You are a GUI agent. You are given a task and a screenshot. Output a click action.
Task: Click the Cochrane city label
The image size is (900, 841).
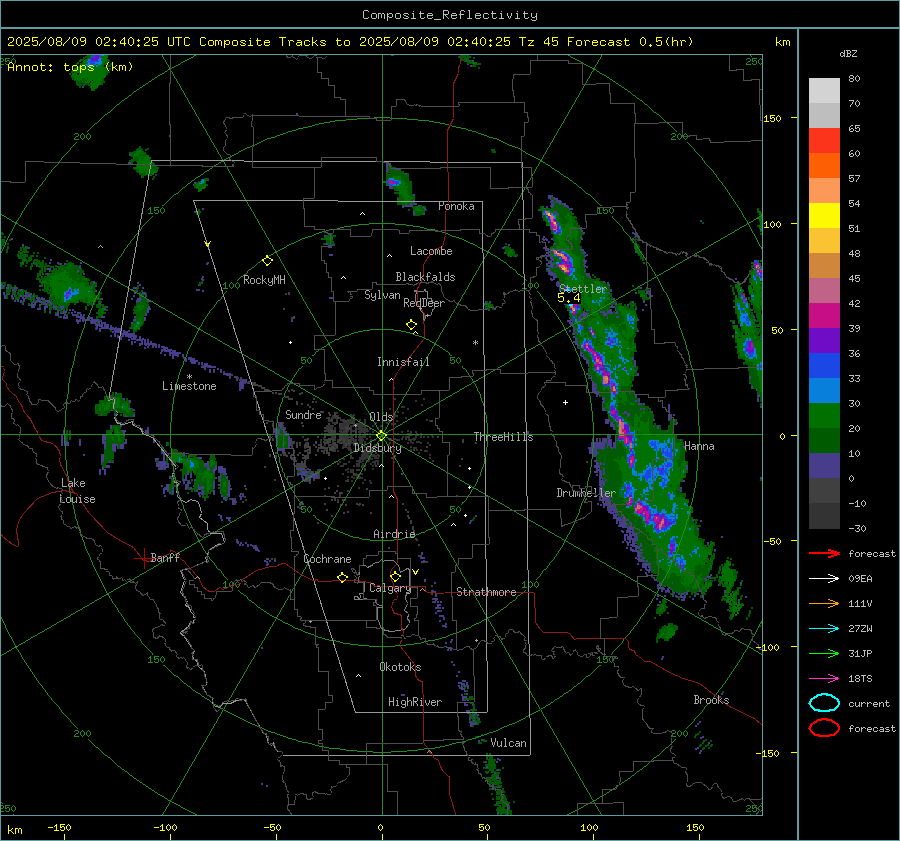tap(327, 559)
